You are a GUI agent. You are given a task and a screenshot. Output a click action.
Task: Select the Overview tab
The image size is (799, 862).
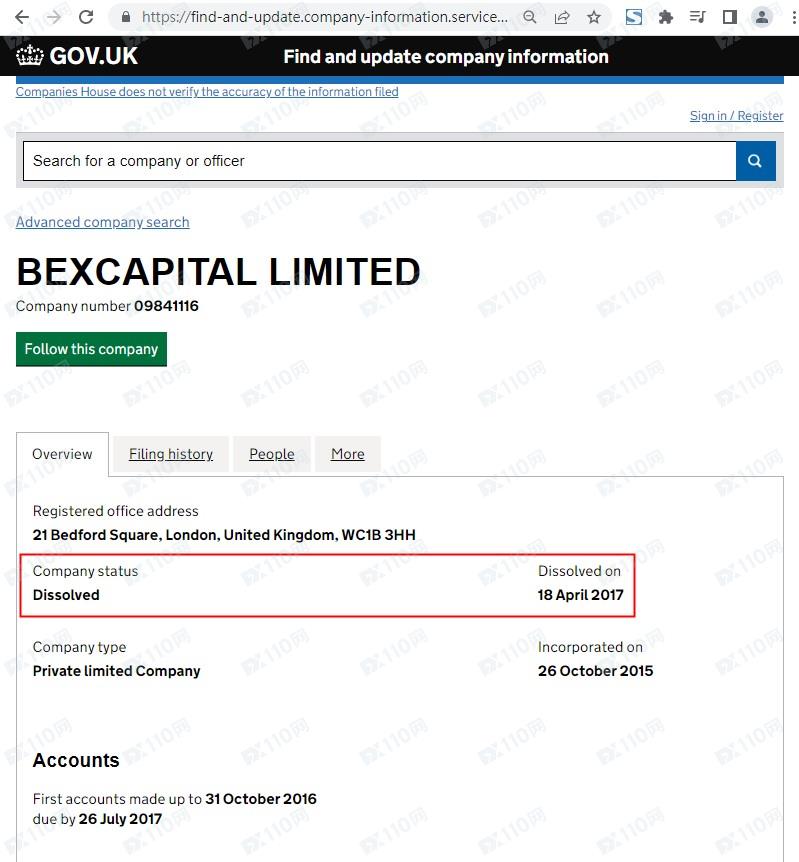[x=62, y=454]
